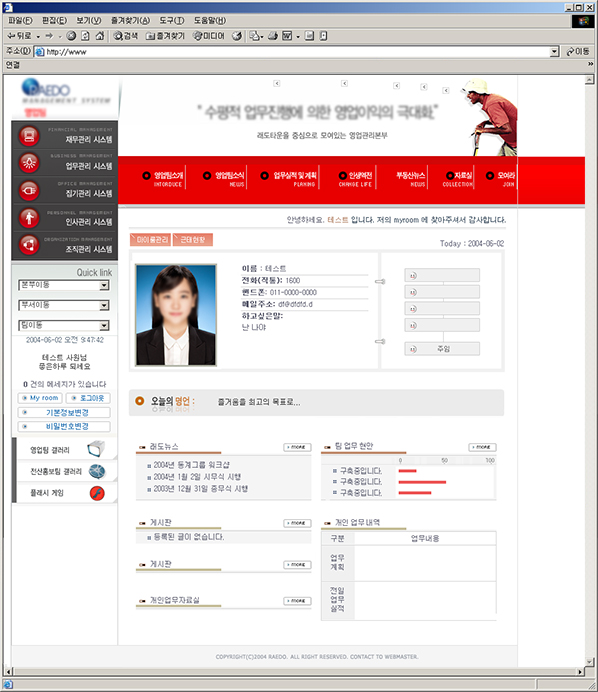Open the address bar history dropdown arrow
This screenshot has height=692, width=598.
pyautogui.click(x=555, y=52)
